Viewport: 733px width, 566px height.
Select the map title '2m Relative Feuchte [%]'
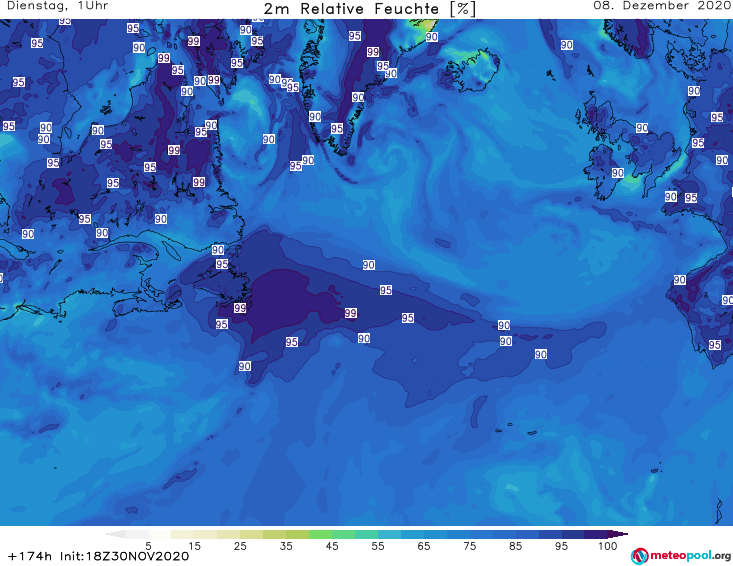click(370, 8)
